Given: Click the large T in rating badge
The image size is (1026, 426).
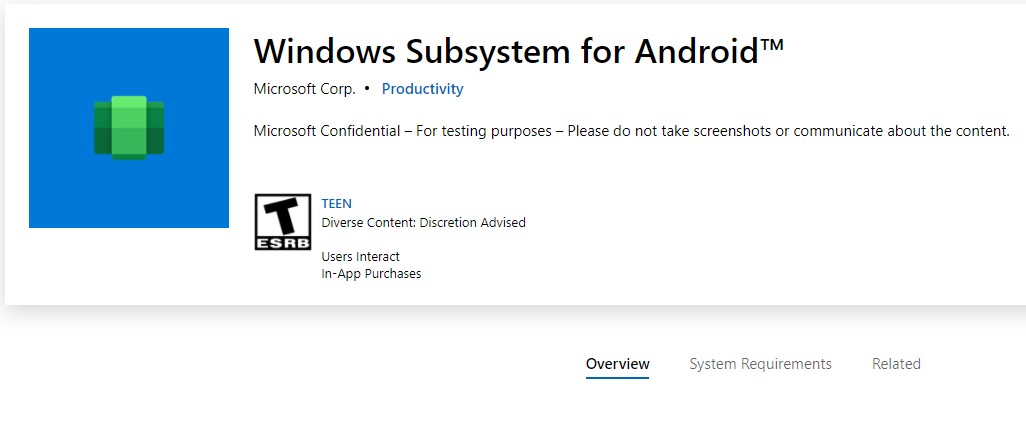Looking at the screenshot, I should click(x=283, y=216).
